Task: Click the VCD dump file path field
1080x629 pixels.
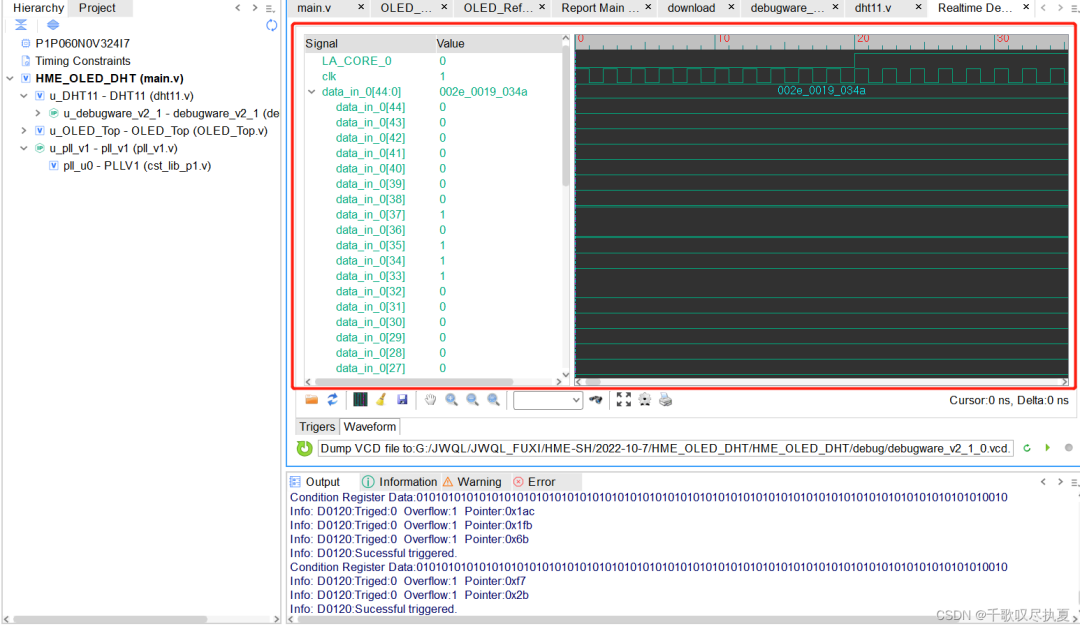Action: pos(665,448)
